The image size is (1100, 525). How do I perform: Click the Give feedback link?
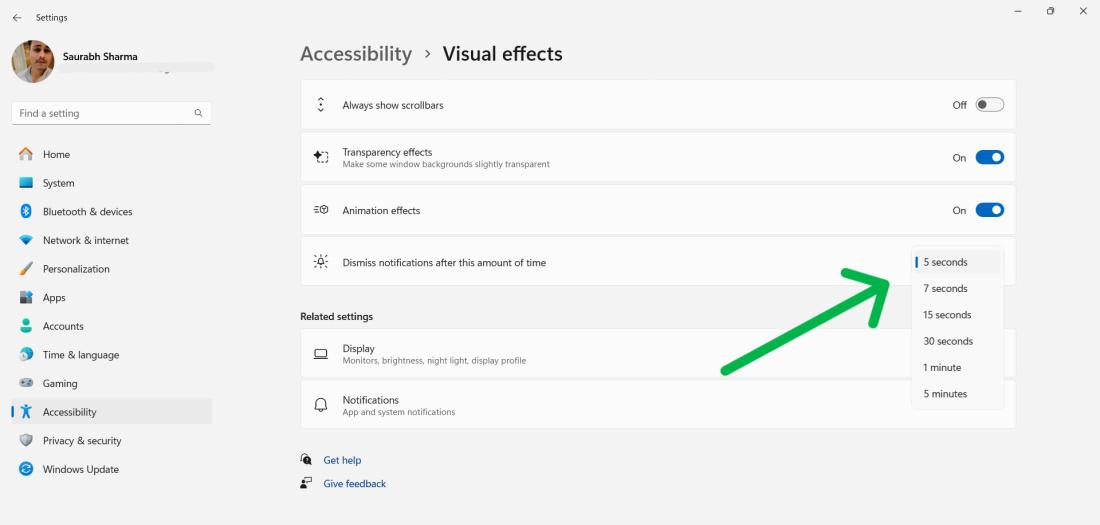pos(354,484)
